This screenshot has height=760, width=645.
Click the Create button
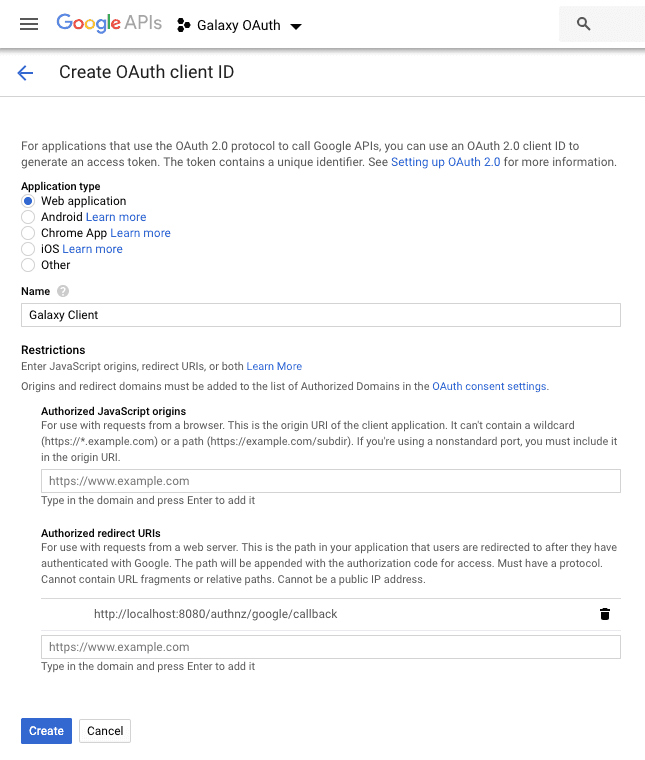[x=46, y=731]
